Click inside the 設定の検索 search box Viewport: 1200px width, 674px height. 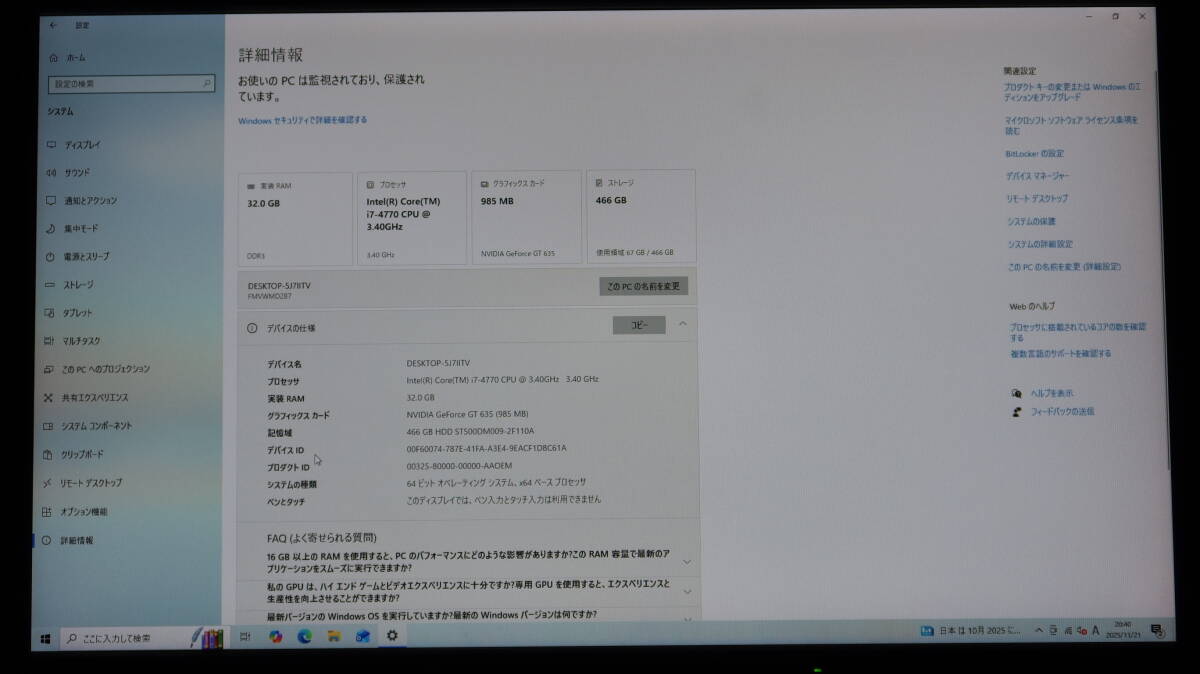[131, 84]
